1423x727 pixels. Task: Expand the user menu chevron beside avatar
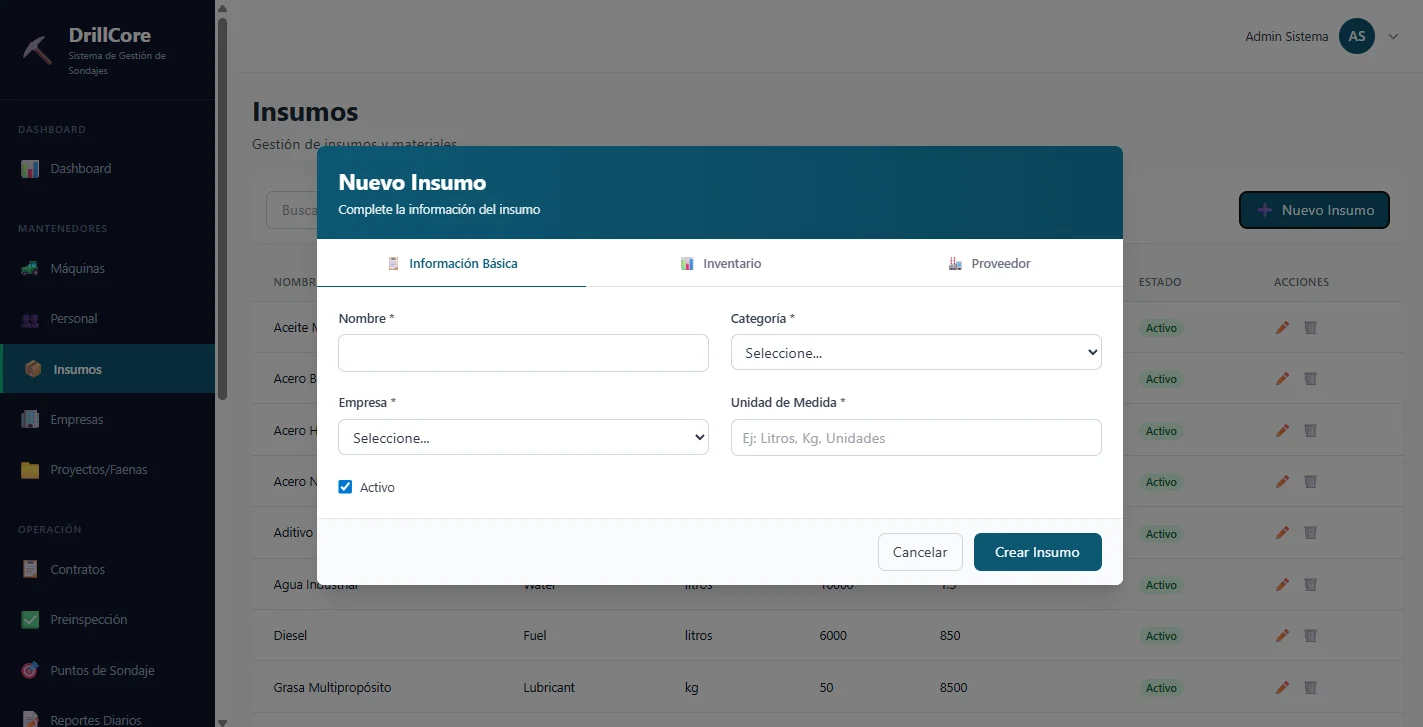coord(1393,37)
